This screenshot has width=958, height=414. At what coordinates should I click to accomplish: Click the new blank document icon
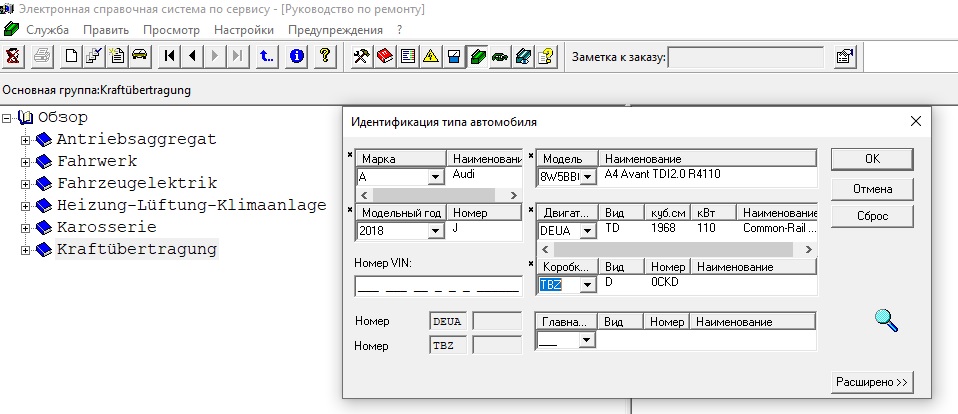click(71, 57)
